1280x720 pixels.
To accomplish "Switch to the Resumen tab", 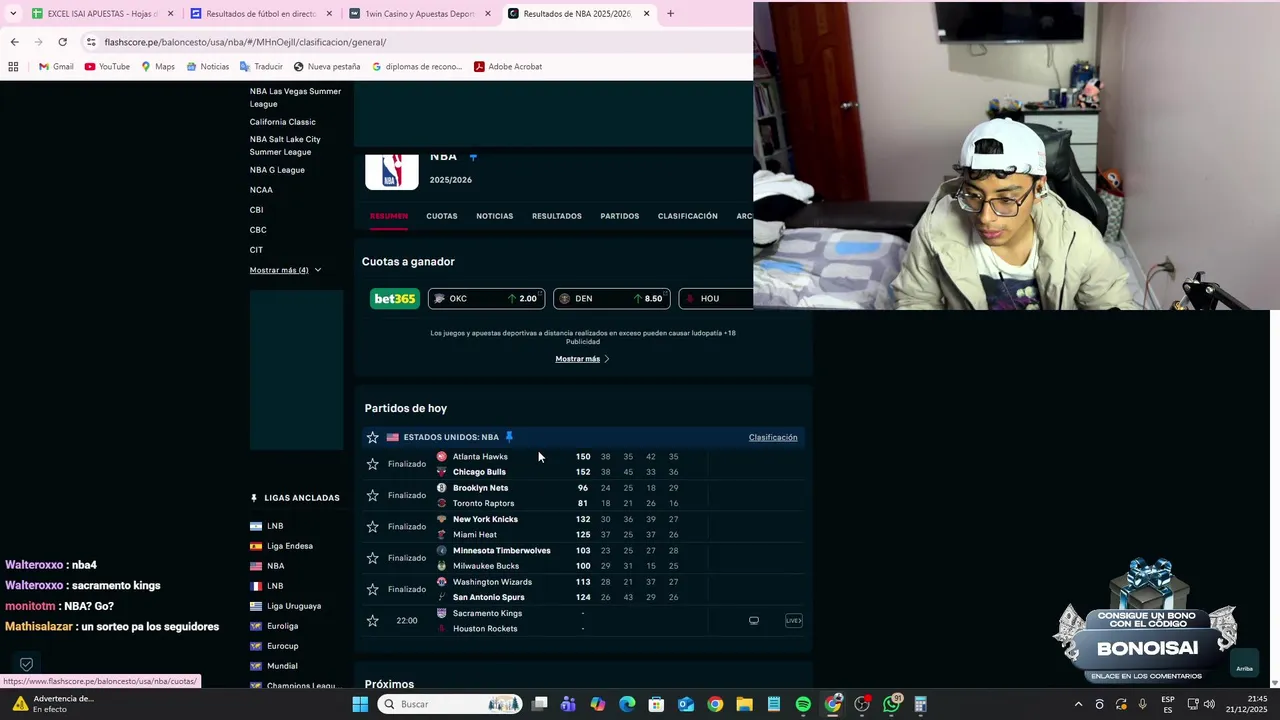I will point(389,216).
